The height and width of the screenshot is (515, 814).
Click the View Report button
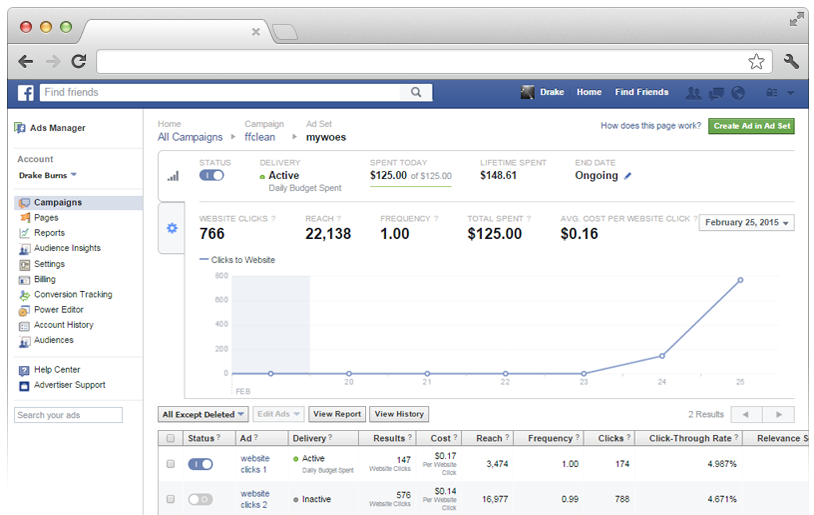[x=337, y=414]
